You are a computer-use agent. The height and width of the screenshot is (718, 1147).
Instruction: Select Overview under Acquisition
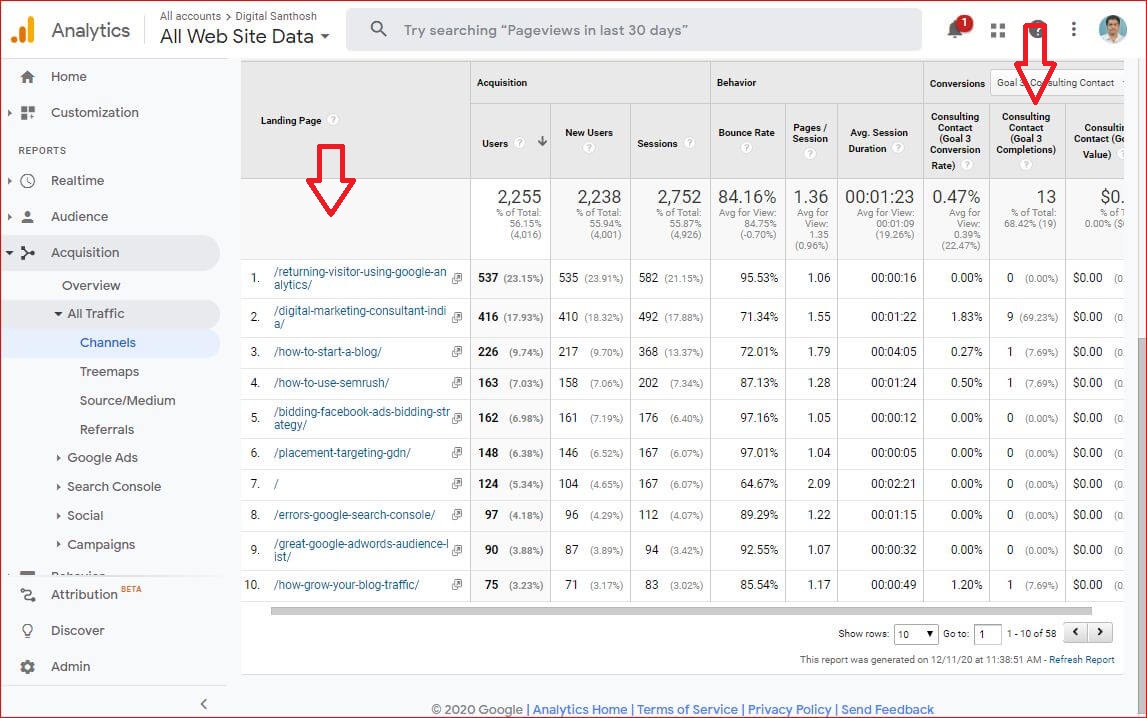pyautogui.click(x=91, y=285)
